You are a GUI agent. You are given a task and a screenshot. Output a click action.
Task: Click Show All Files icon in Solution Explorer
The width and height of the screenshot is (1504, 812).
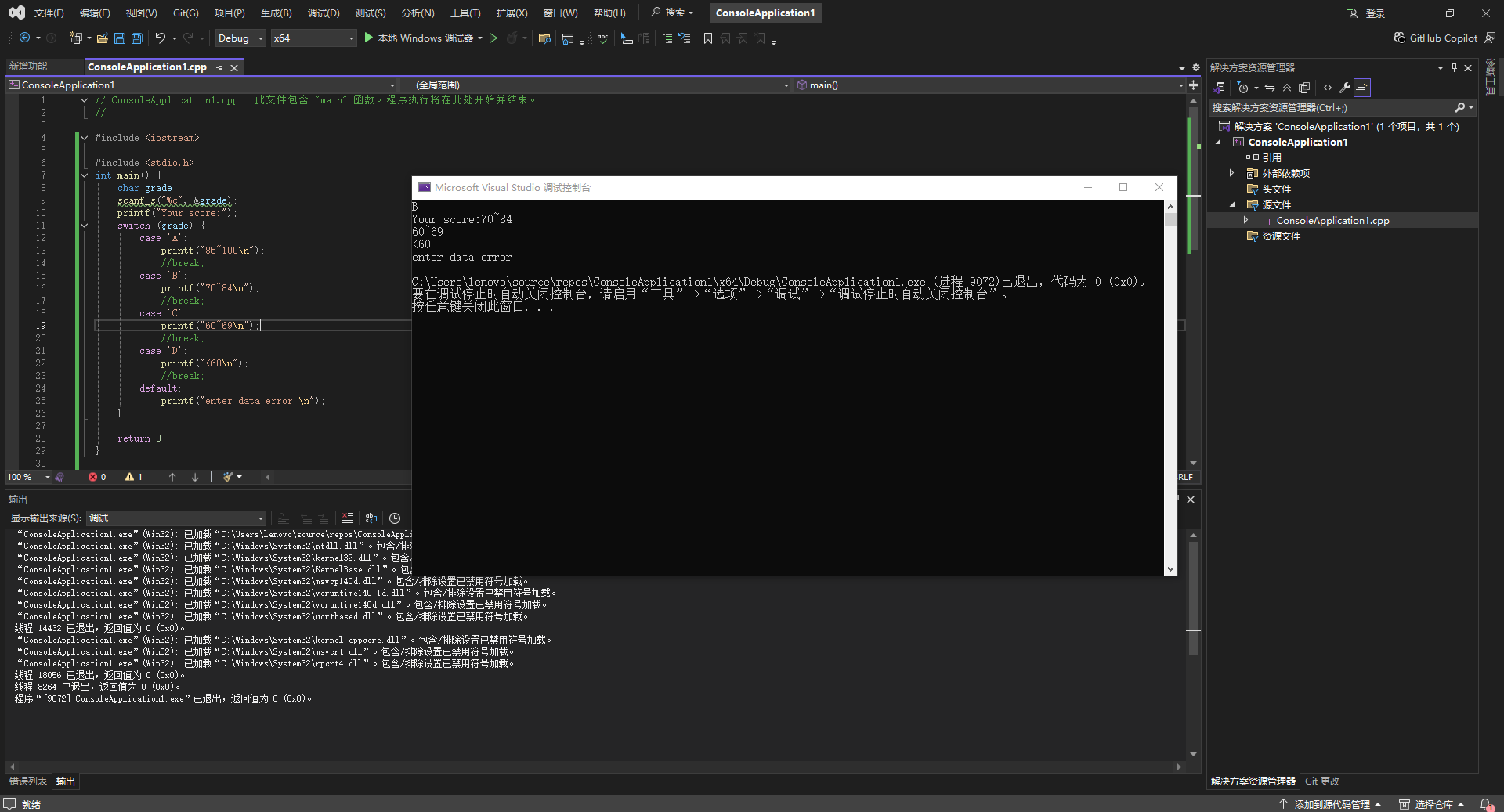pos(1304,88)
